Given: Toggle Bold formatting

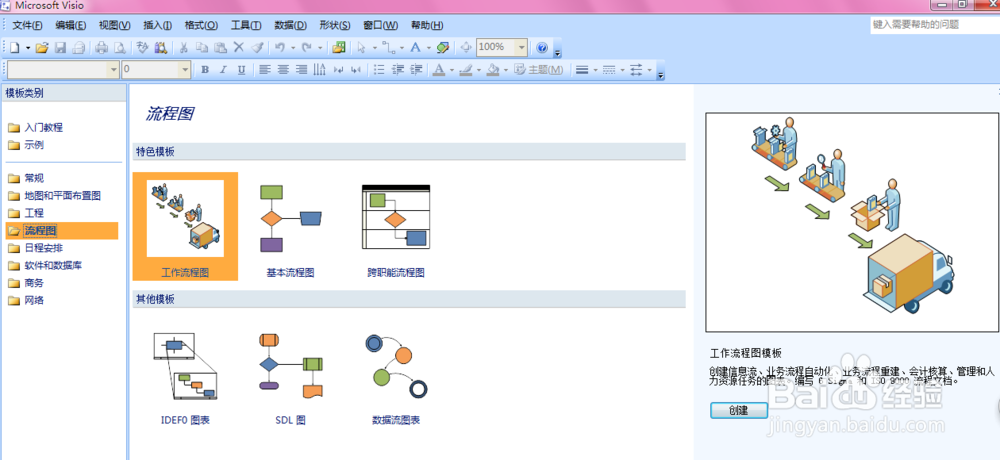Looking at the screenshot, I should coord(205,70).
